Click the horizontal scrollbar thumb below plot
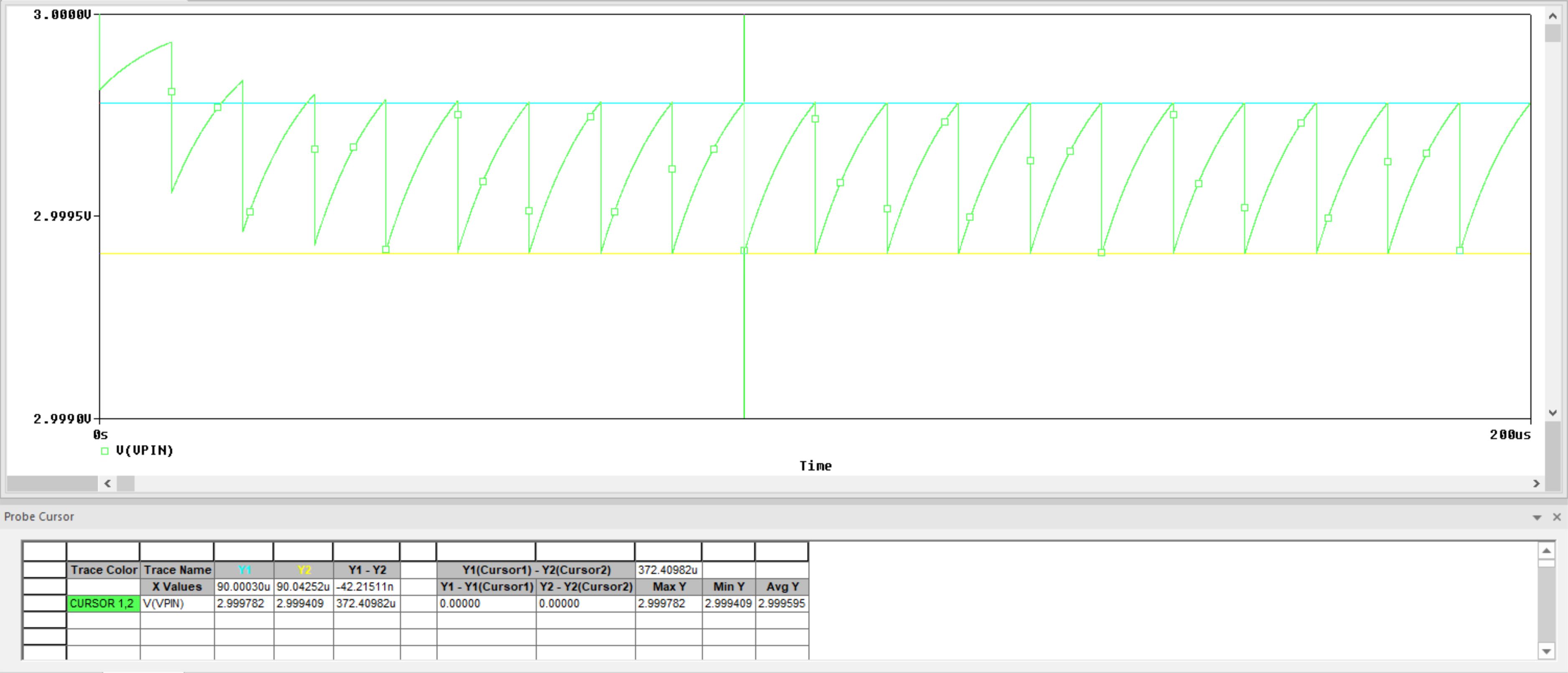 pos(125,484)
